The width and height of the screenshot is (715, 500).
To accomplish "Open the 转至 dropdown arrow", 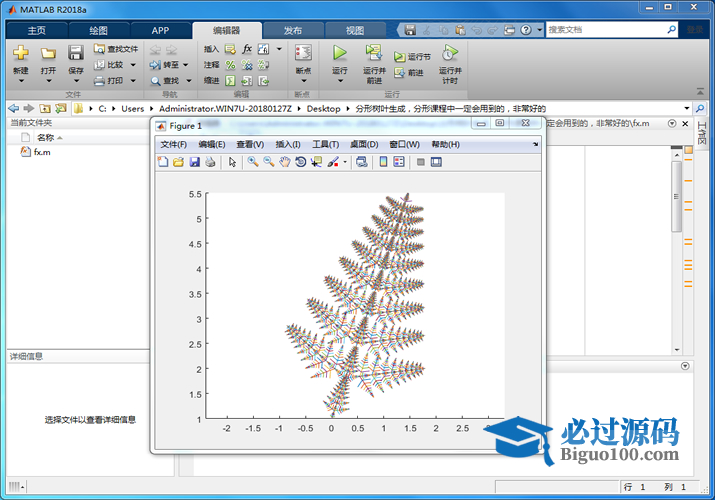I will 186,65.
